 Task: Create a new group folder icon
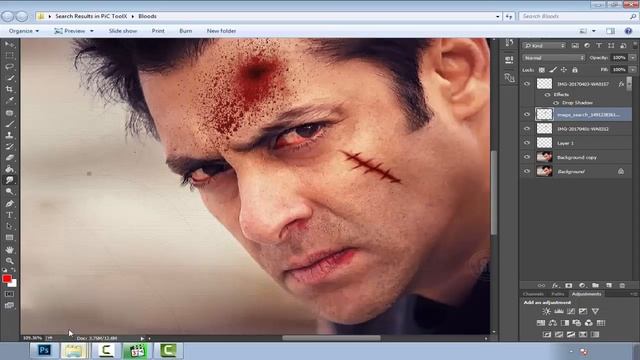pos(596,285)
